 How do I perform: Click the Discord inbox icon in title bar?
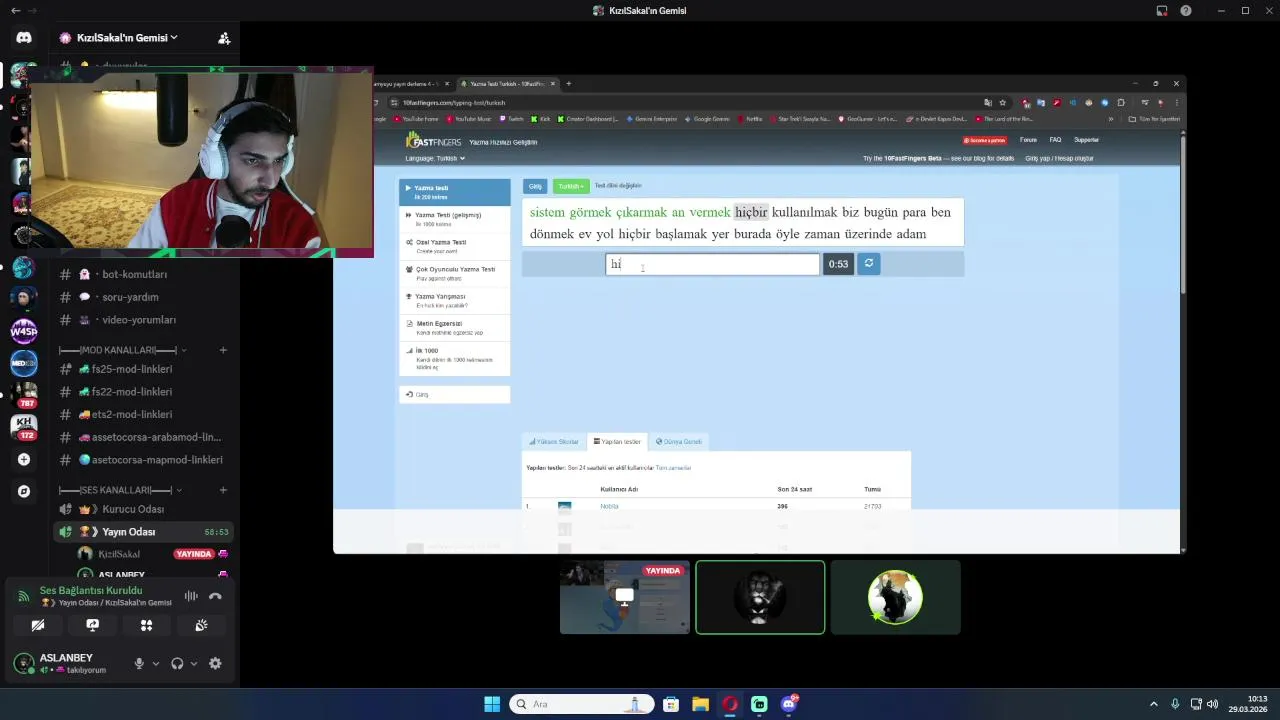pos(1161,10)
